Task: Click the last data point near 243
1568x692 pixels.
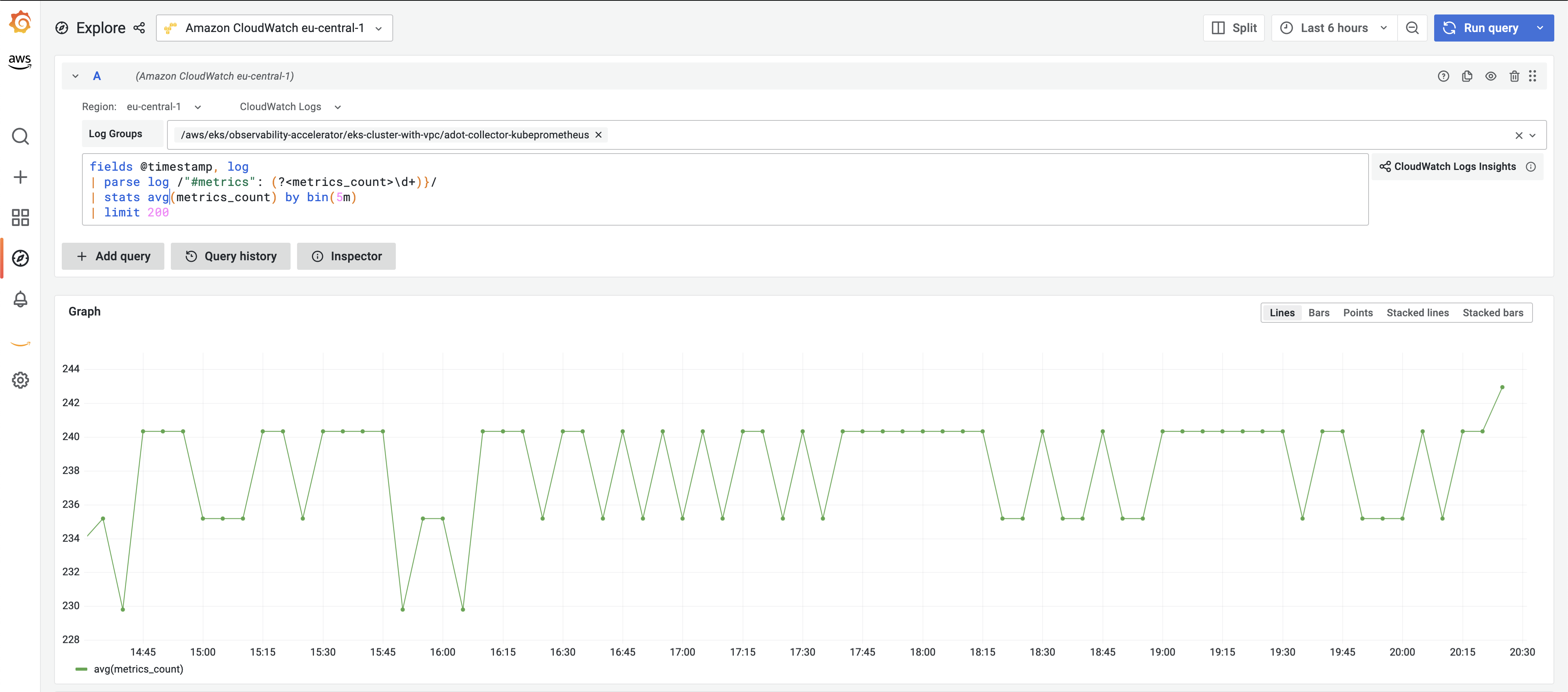Action: (1502, 387)
